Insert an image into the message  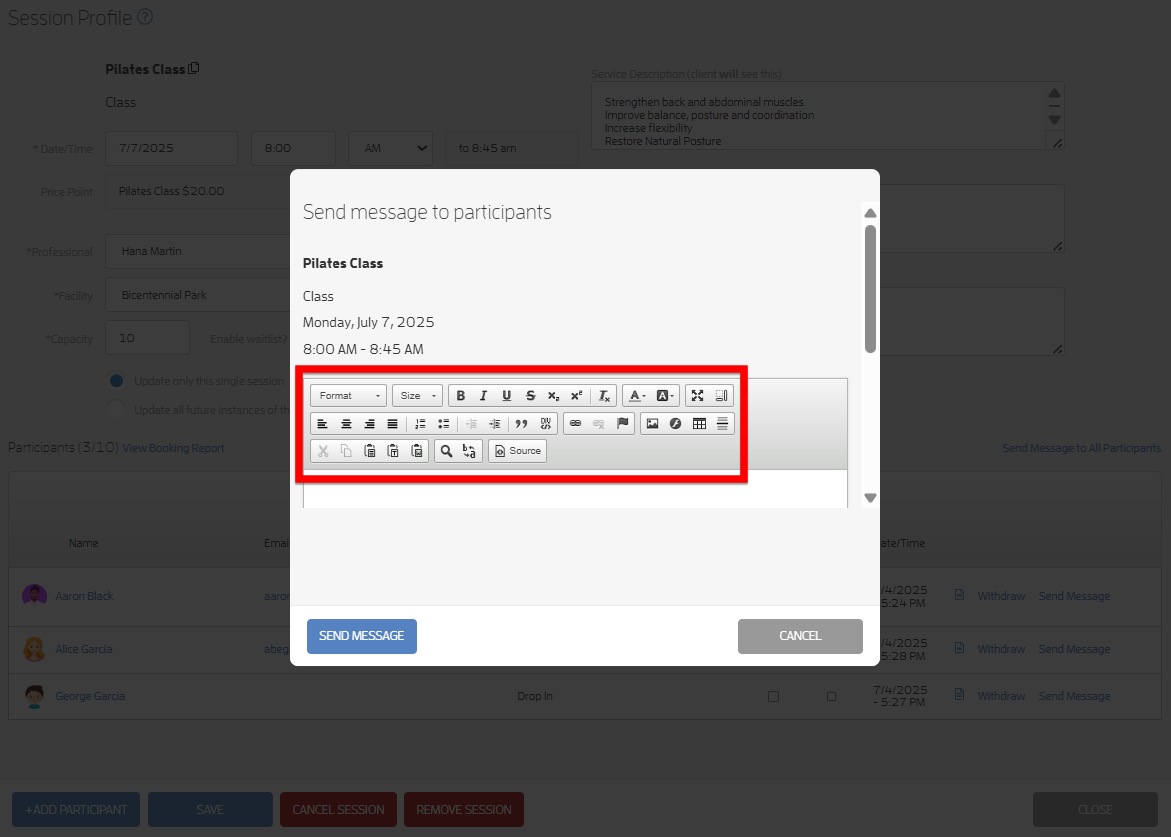(652, 423)
